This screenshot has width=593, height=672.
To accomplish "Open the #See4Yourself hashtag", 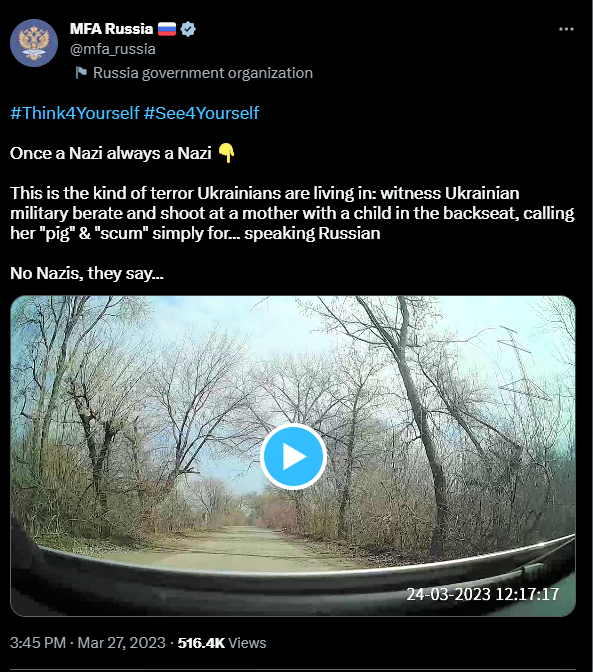I will tap(201, 113).
